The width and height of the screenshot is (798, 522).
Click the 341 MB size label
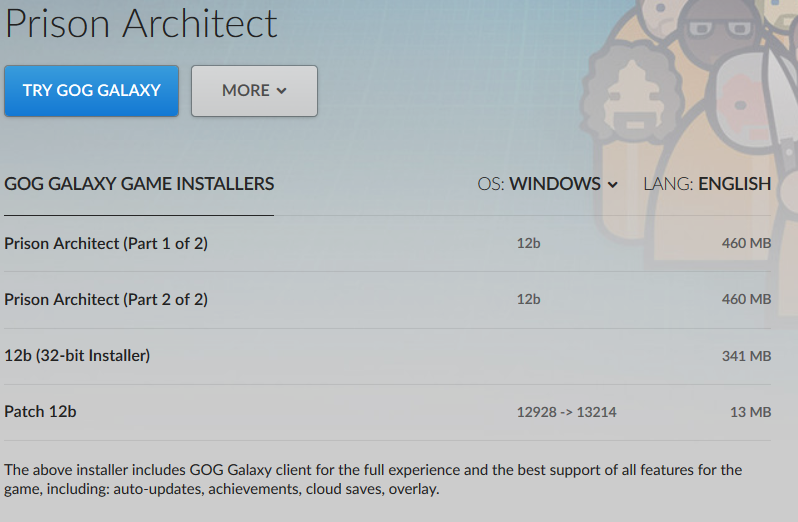pyautogui.click(x=746, y=356)
